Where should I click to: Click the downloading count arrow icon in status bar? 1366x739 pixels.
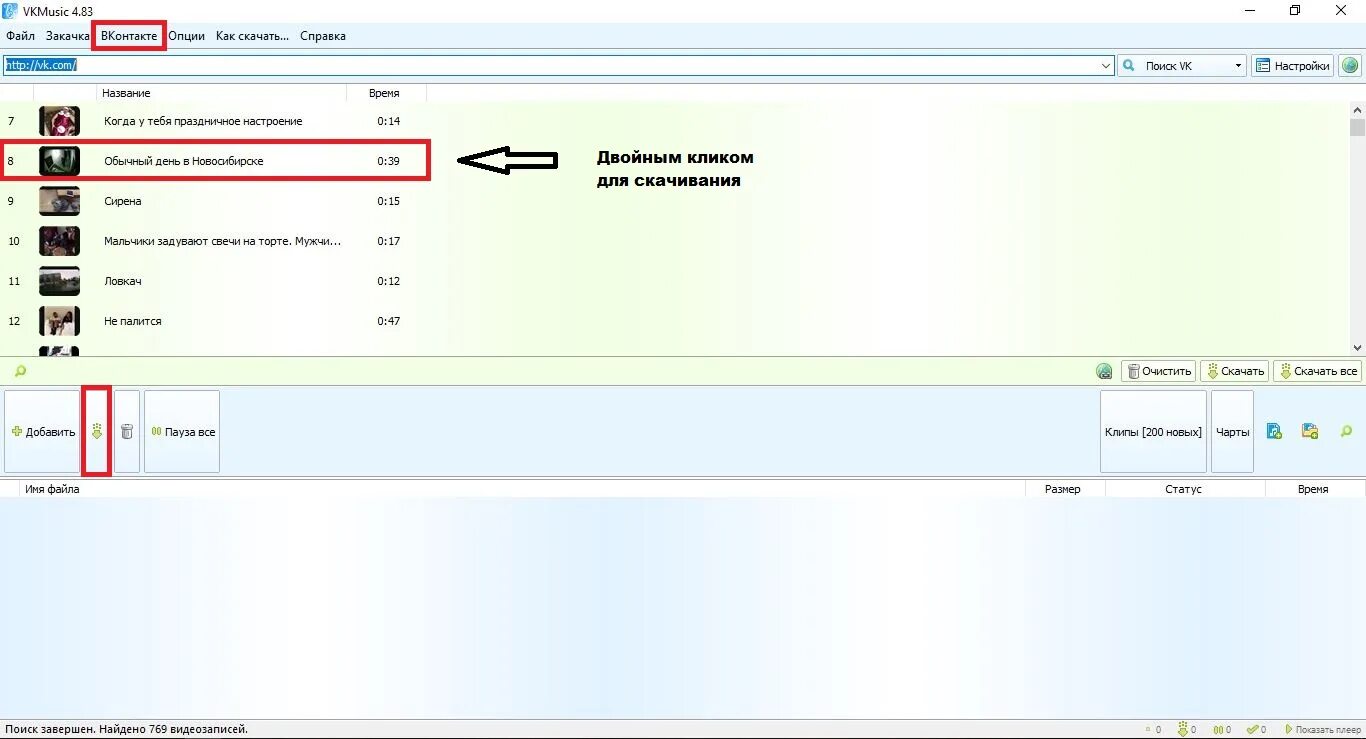click(1183, 729)
